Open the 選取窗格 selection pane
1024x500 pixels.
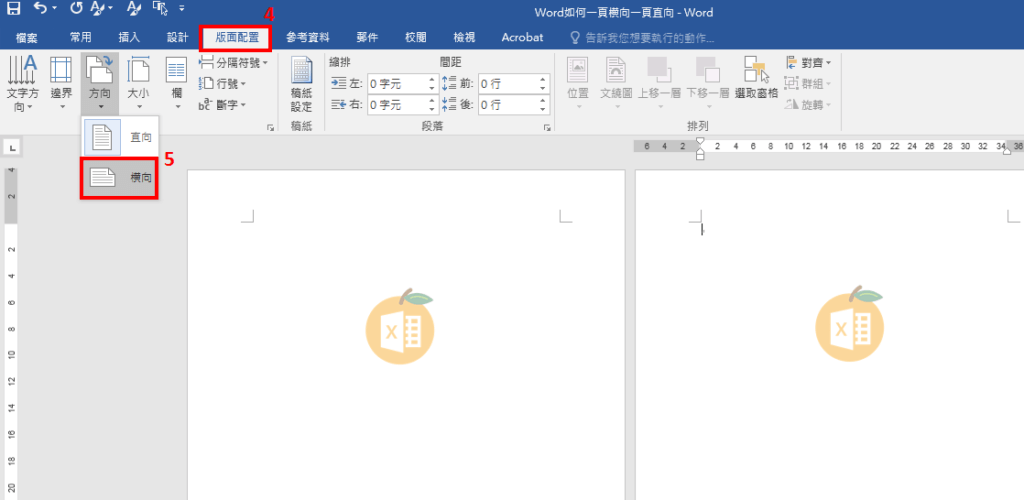tap(756, 78)
